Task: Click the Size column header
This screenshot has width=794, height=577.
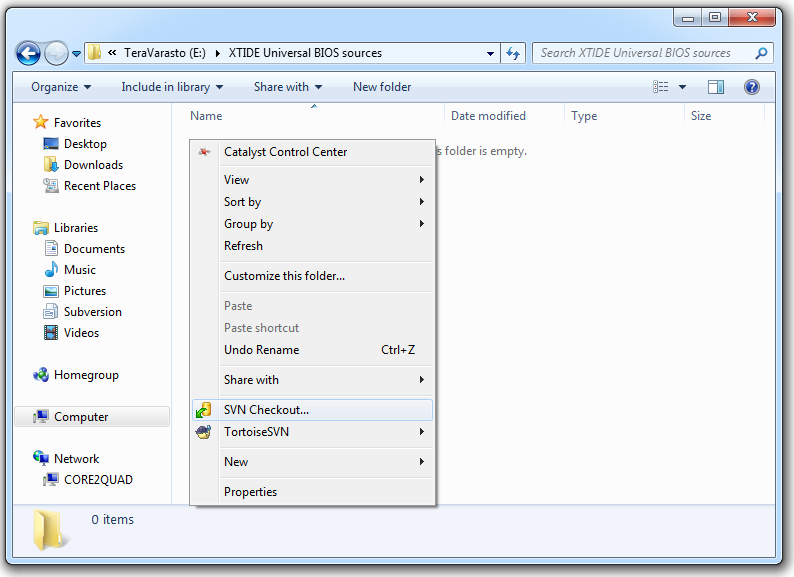Action: [701, 116]
